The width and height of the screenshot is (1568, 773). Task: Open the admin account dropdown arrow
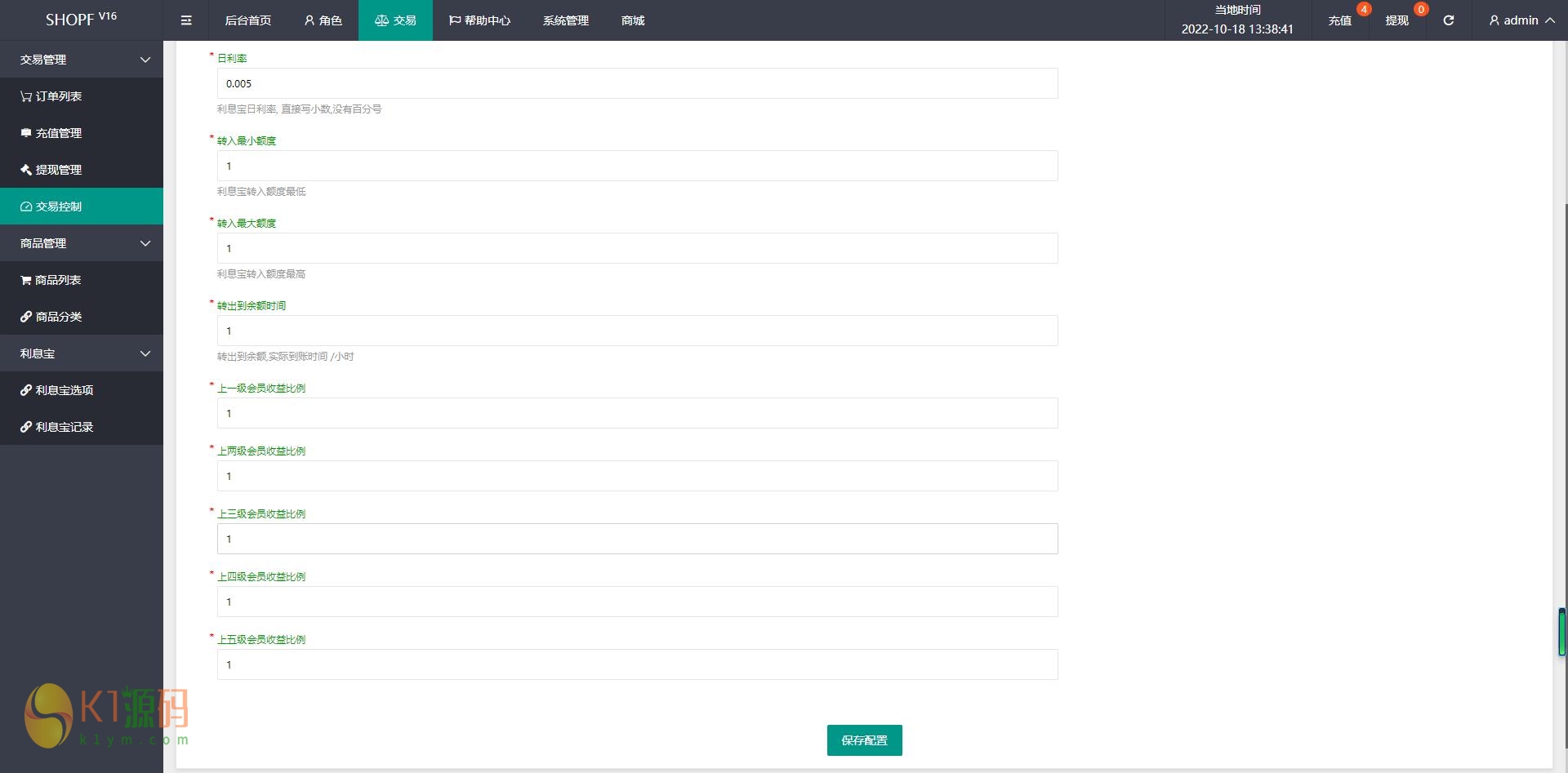pyautogui.click(x=1549, y=20)
